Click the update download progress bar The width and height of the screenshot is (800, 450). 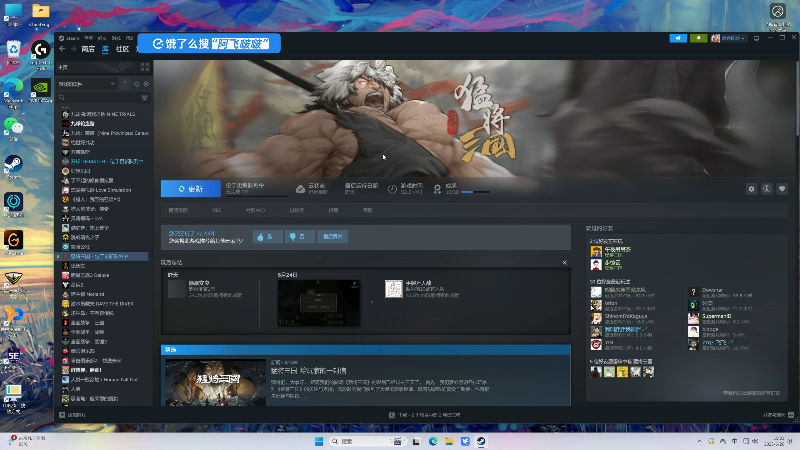(257, 195)
